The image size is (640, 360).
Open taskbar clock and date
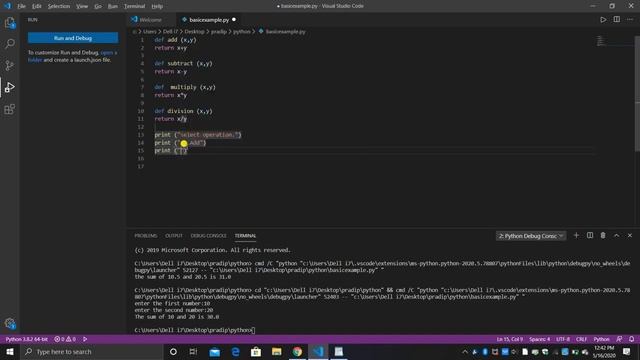click(604, 351)
